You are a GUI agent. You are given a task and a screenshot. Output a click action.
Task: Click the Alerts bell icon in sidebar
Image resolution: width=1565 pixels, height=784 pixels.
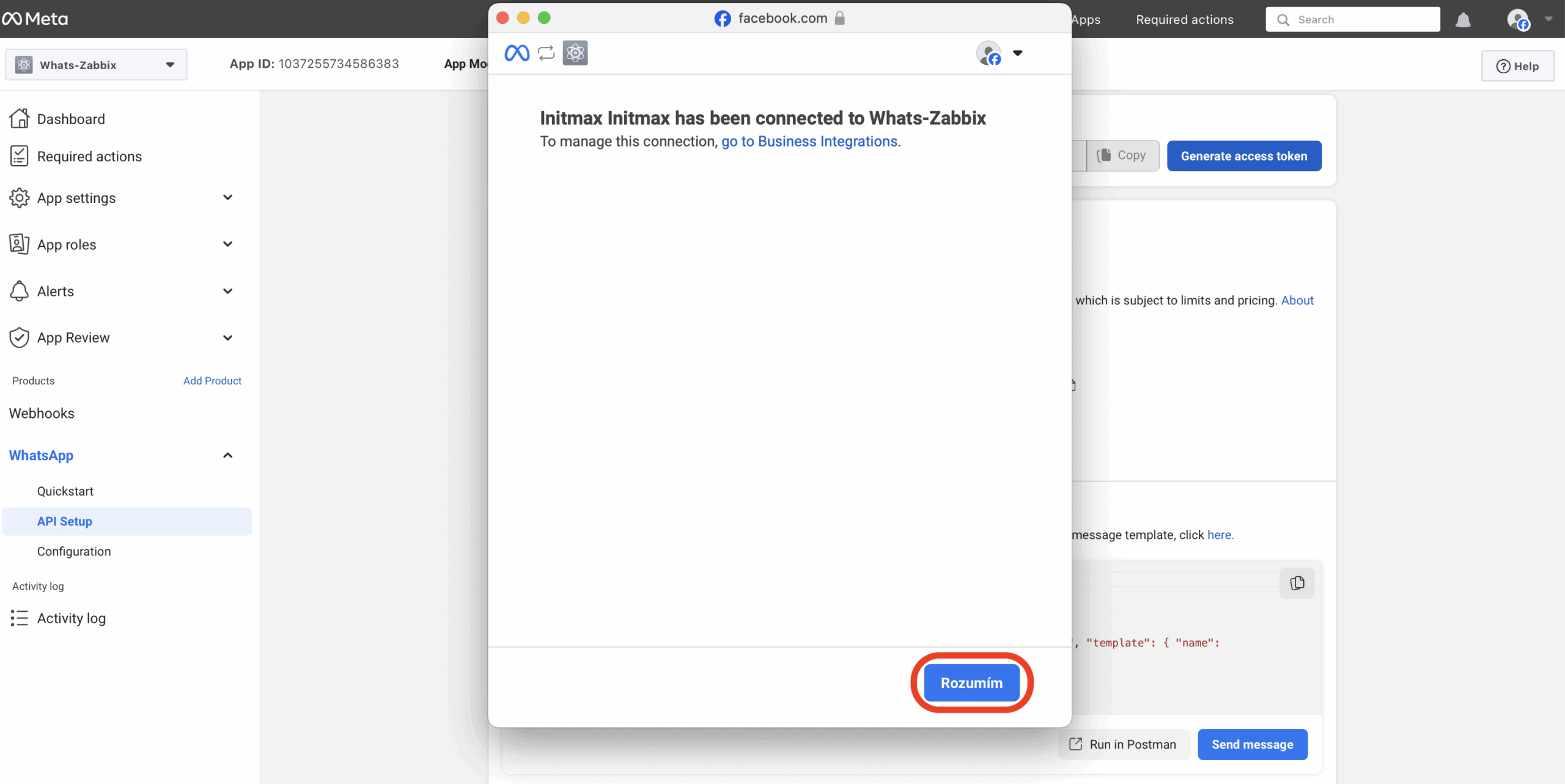click(x=19, y=291)
